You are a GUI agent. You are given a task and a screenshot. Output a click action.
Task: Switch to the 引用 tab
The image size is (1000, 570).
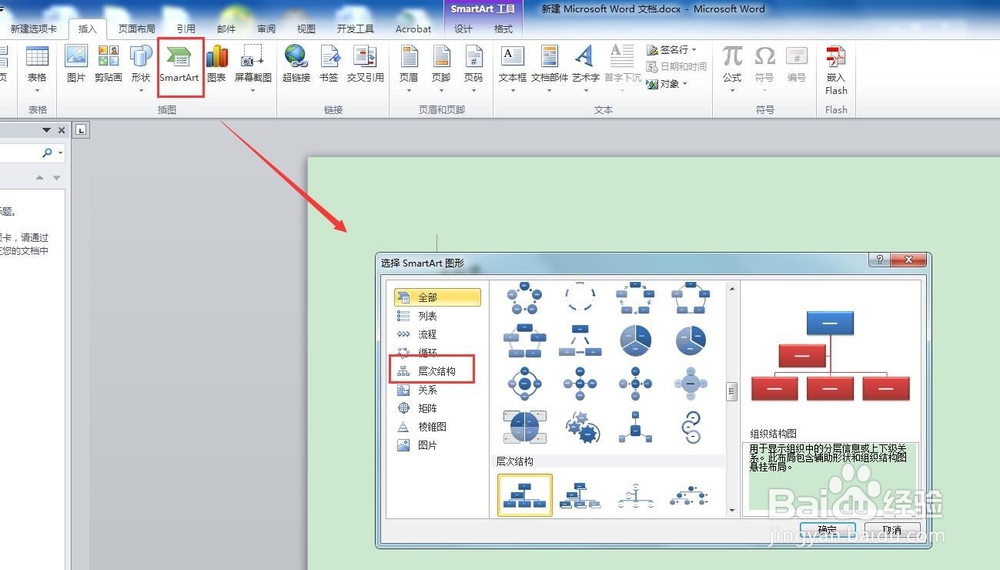click(186, 29)
